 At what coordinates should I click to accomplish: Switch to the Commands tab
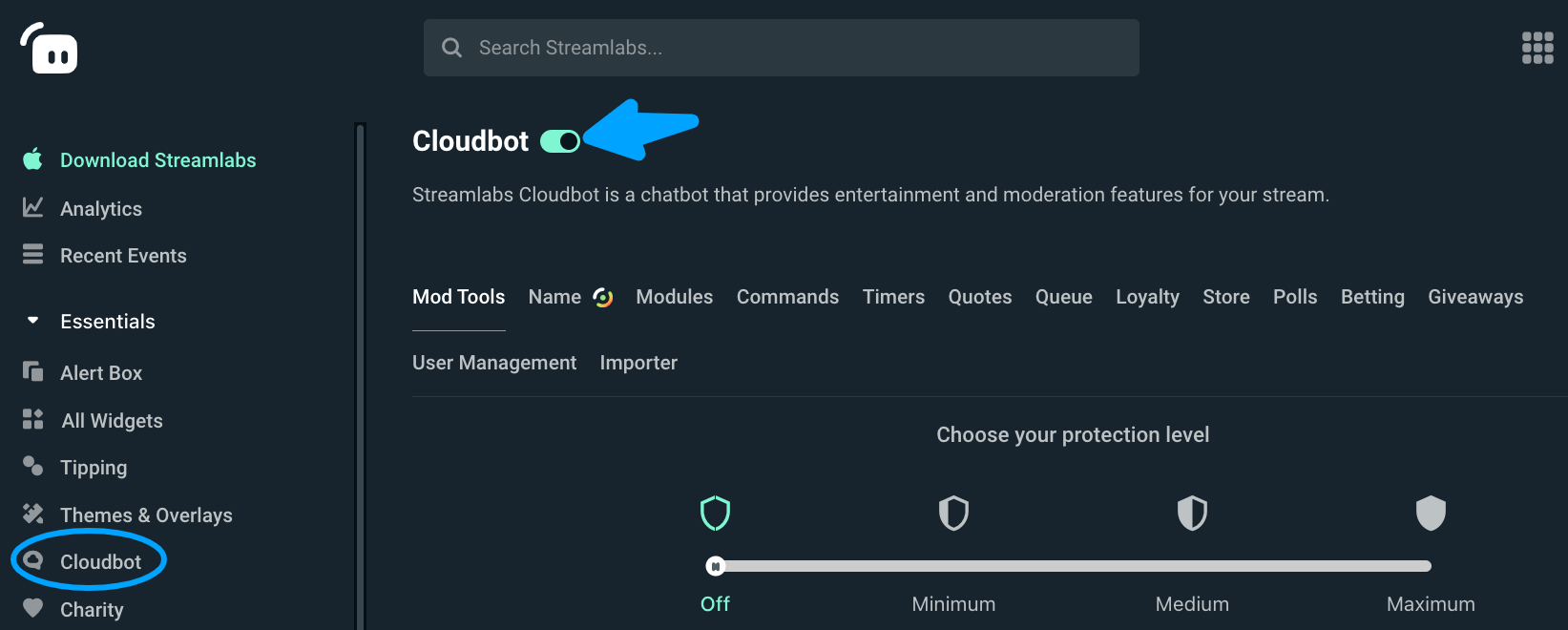787,297
